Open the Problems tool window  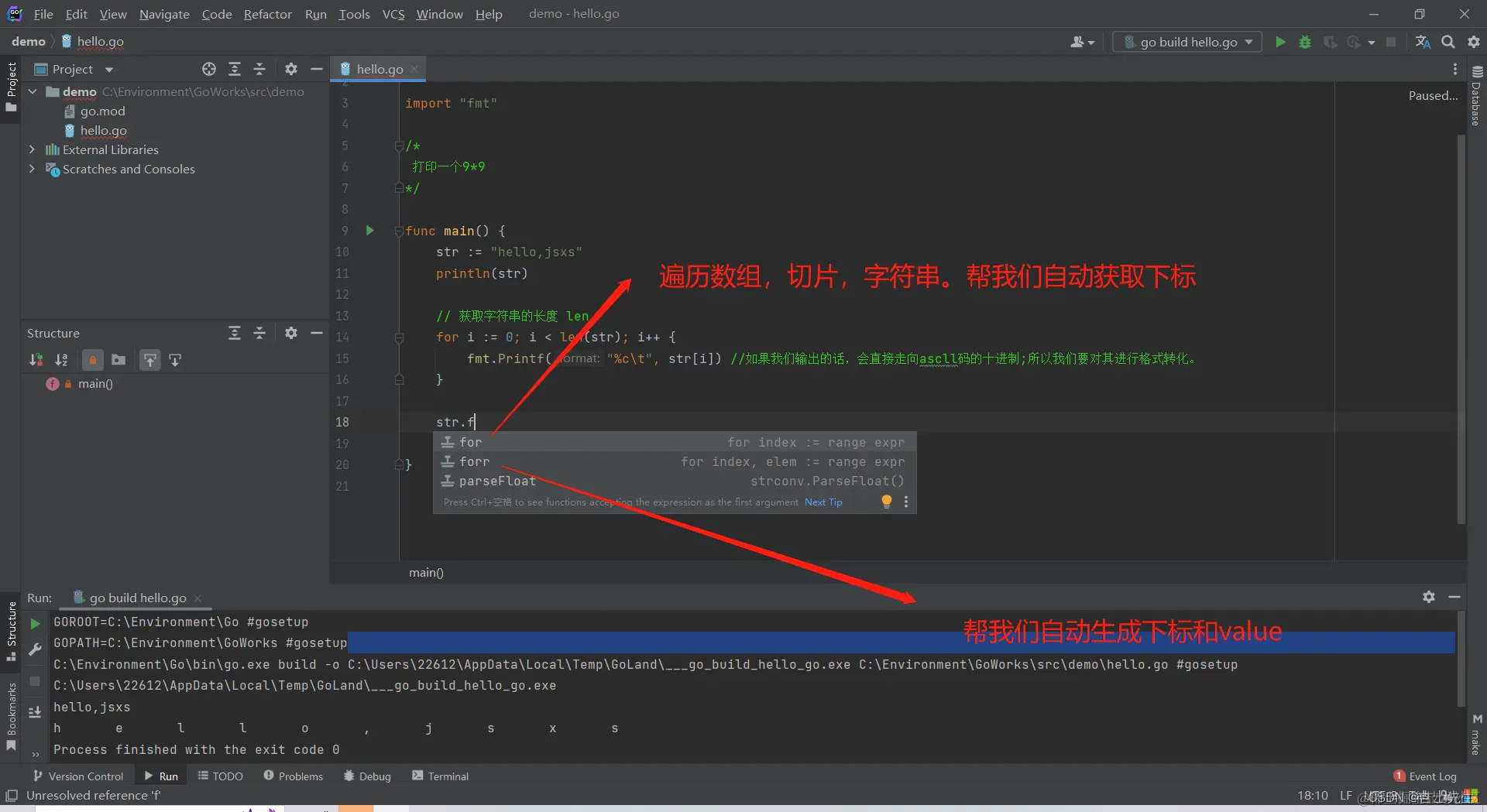pyautogui.click(x=293, y=776)
